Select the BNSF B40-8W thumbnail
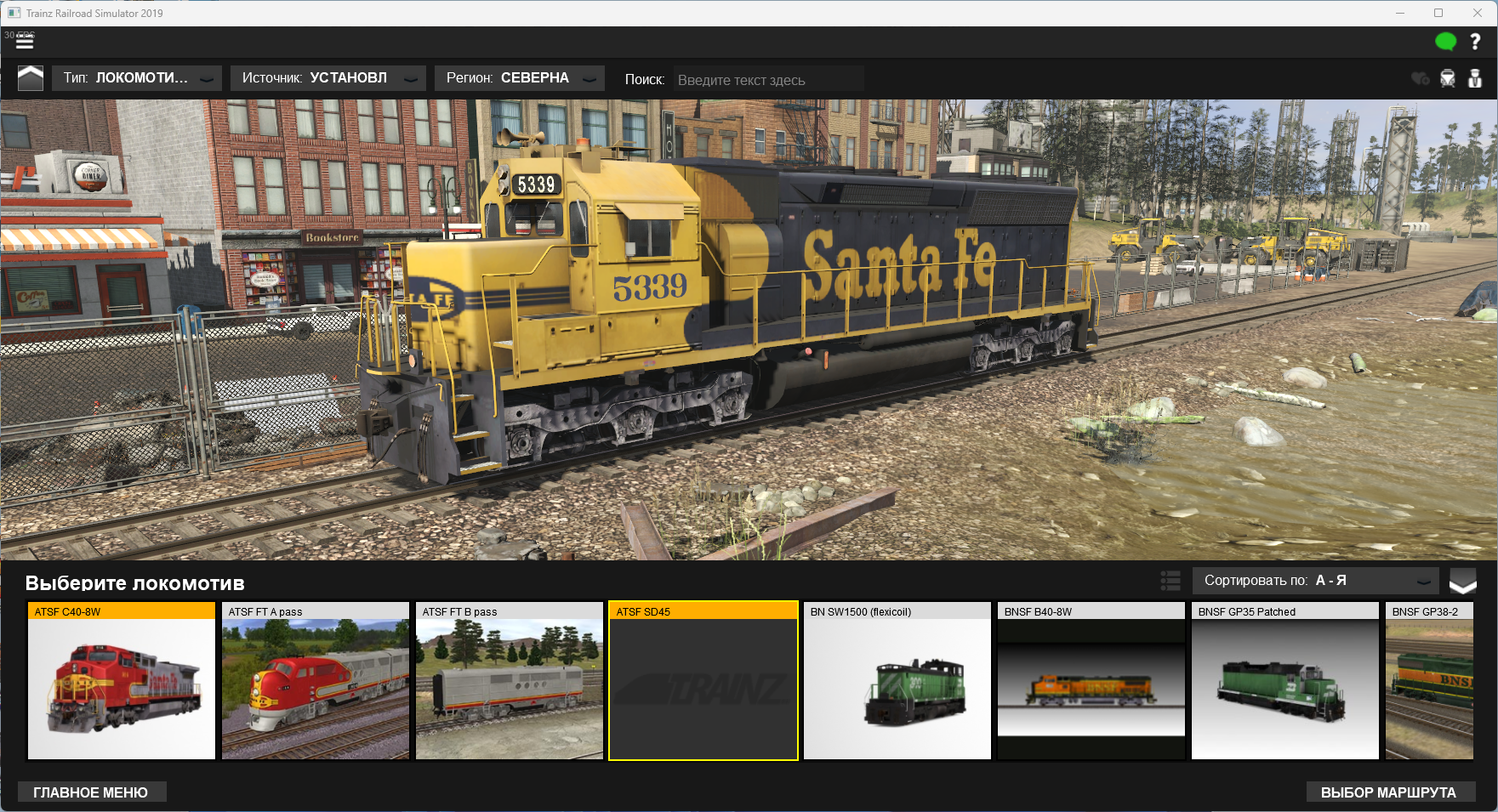 coord(1091,681)
